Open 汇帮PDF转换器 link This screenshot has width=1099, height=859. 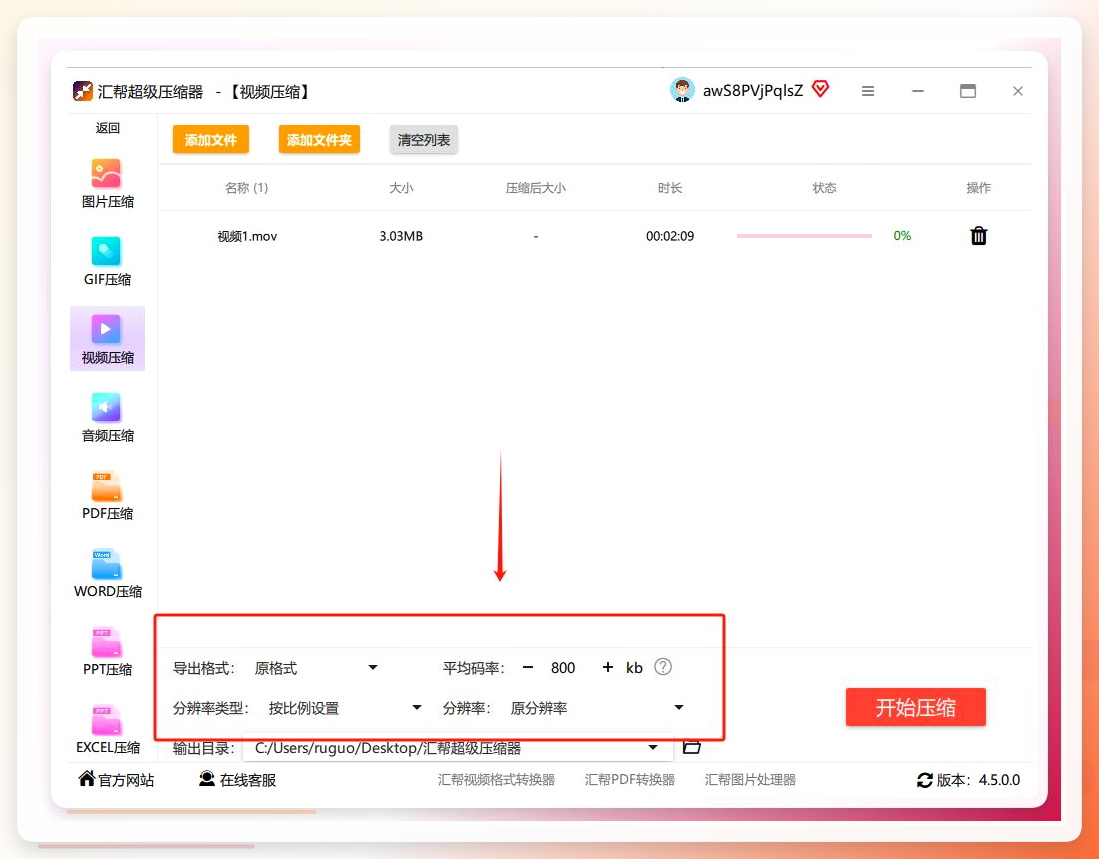coord(629,780)
